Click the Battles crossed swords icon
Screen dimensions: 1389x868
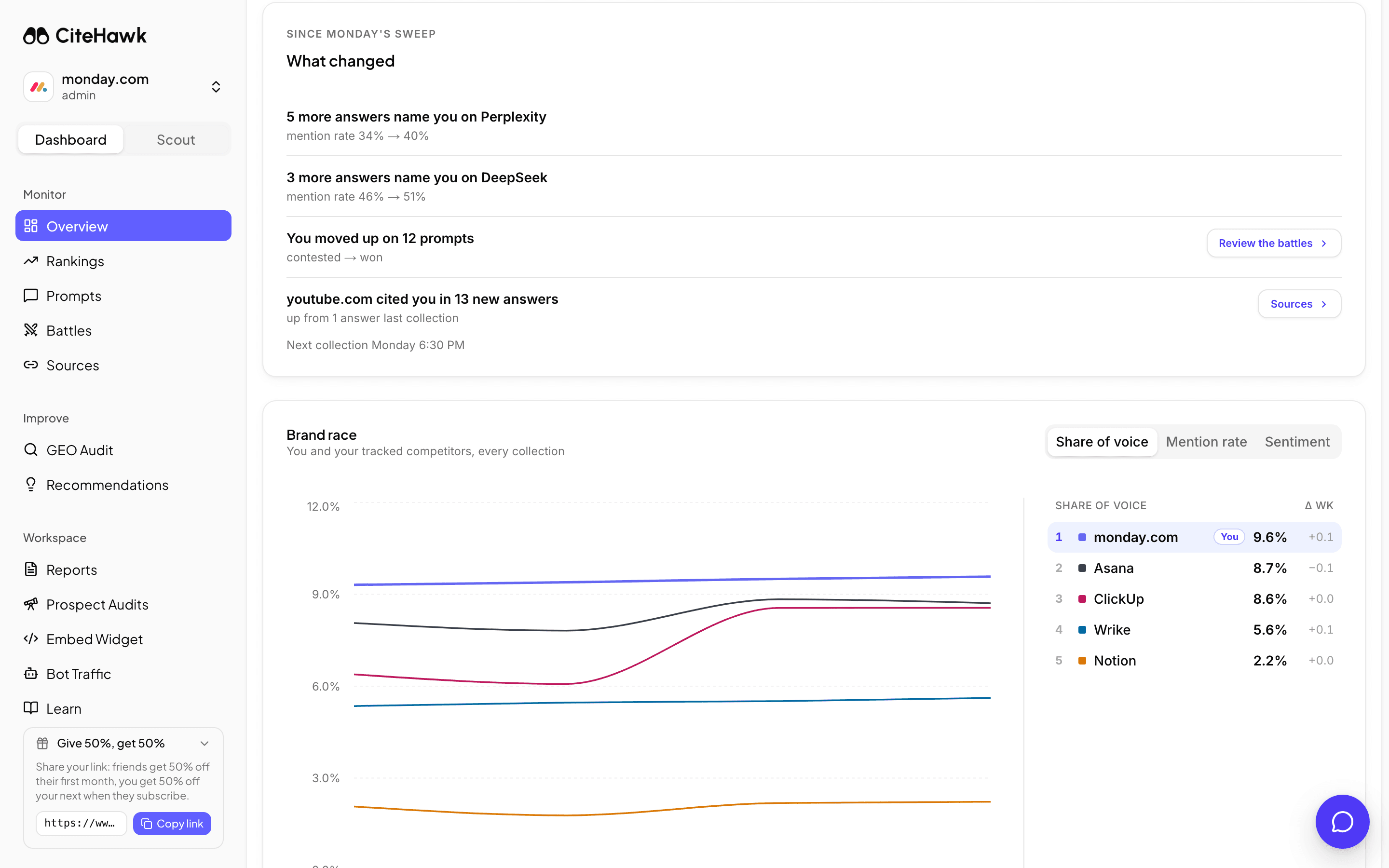coord(31,330)
